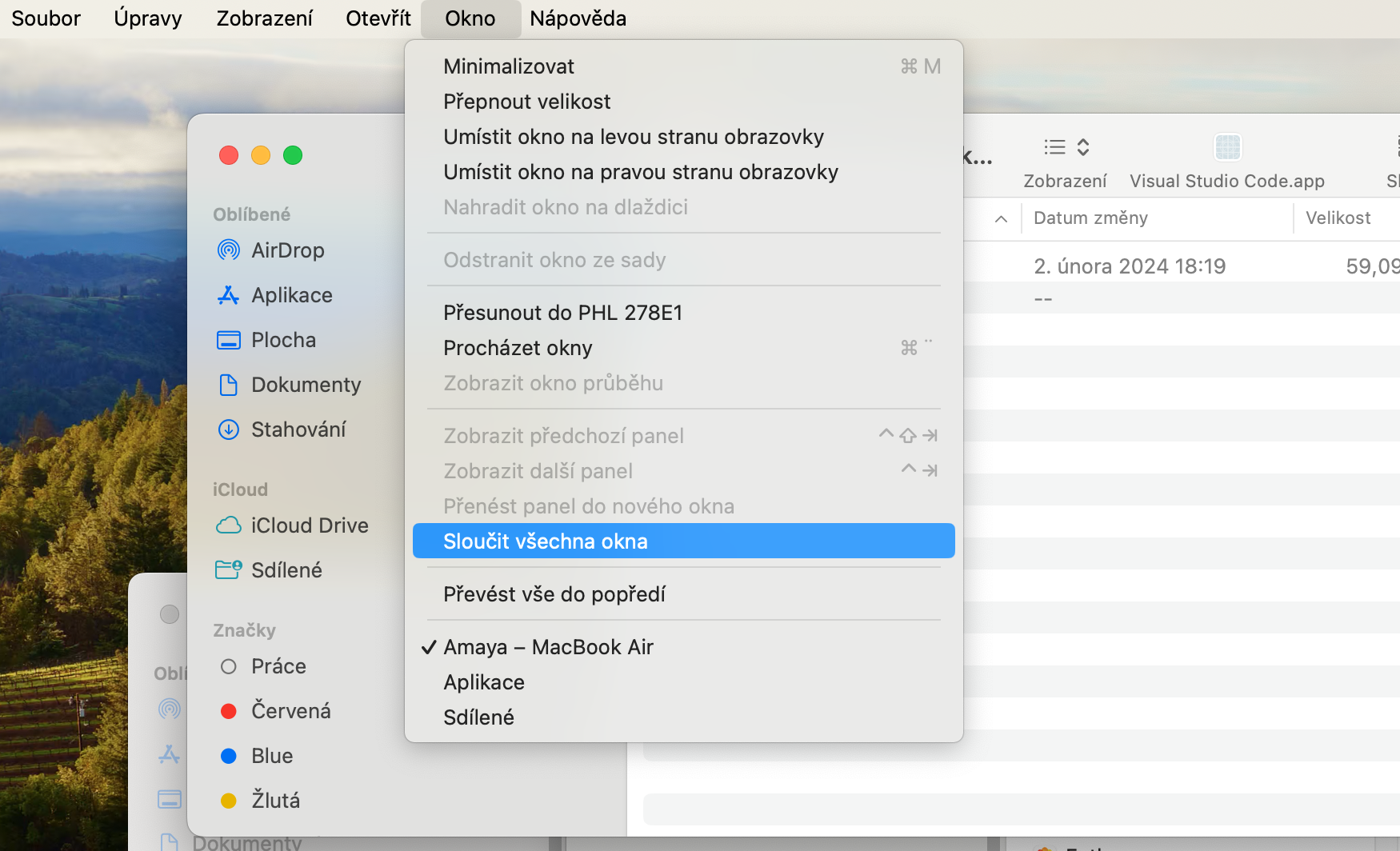Screen dimensions: 1400x851
Task: Click the Dokumenty document icon in sidebar
Action: (229, 385)
